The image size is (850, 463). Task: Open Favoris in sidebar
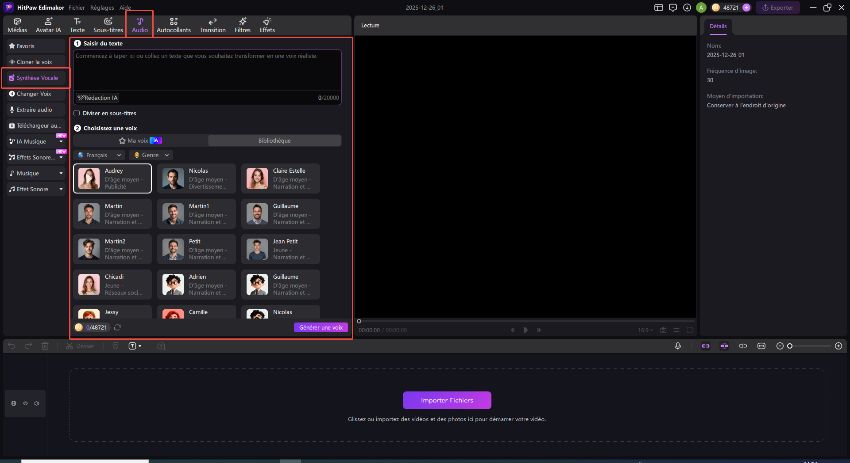click(35, 46)
